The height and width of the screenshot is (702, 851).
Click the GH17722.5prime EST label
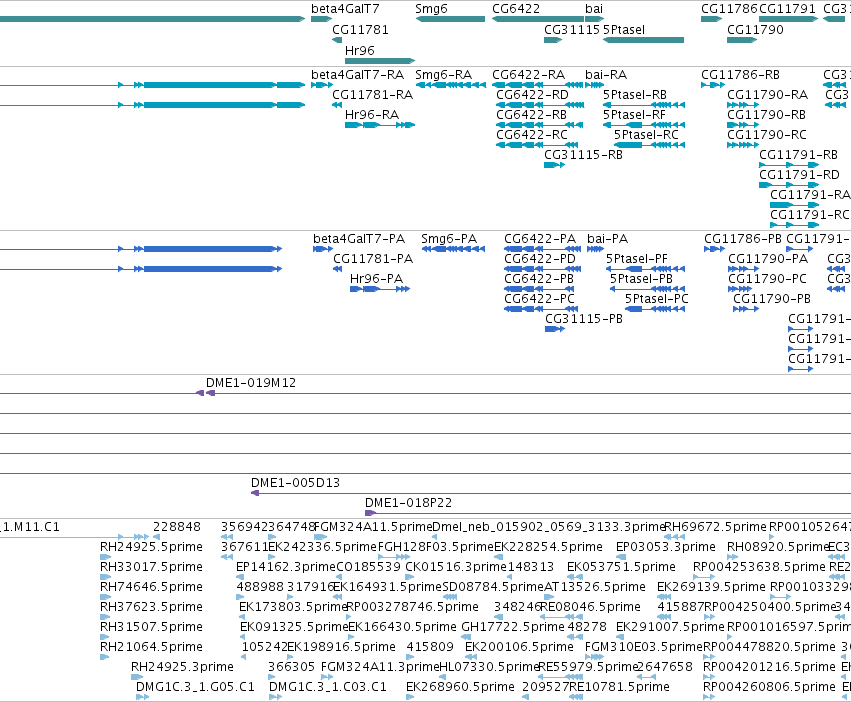click(x=513, y=628)
